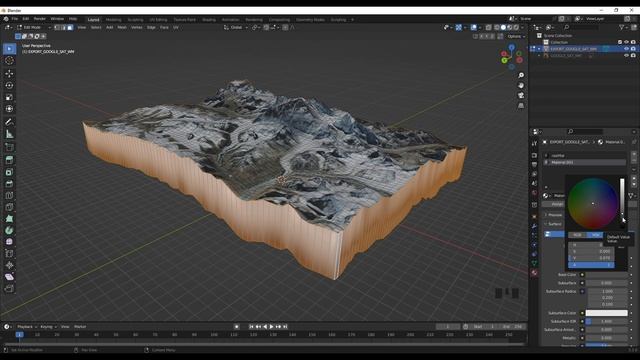The height and width of the screenshot is (360, 640).
Task: Click inside the color wheel picker
Action: [x=593, y=204]
